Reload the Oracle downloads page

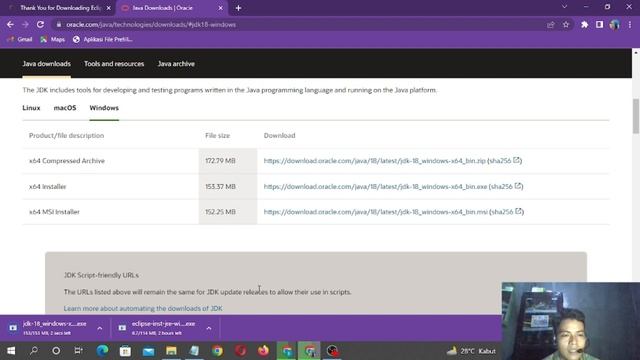tap(40, 24)
